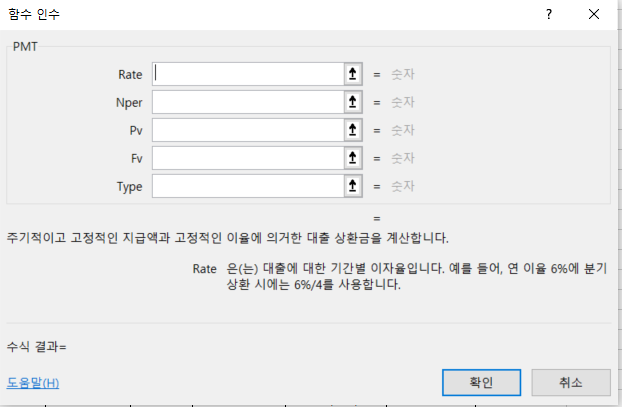Viewport: 622px width, 407px height.
Task: Select the PMT function group label
Action: 25,46
